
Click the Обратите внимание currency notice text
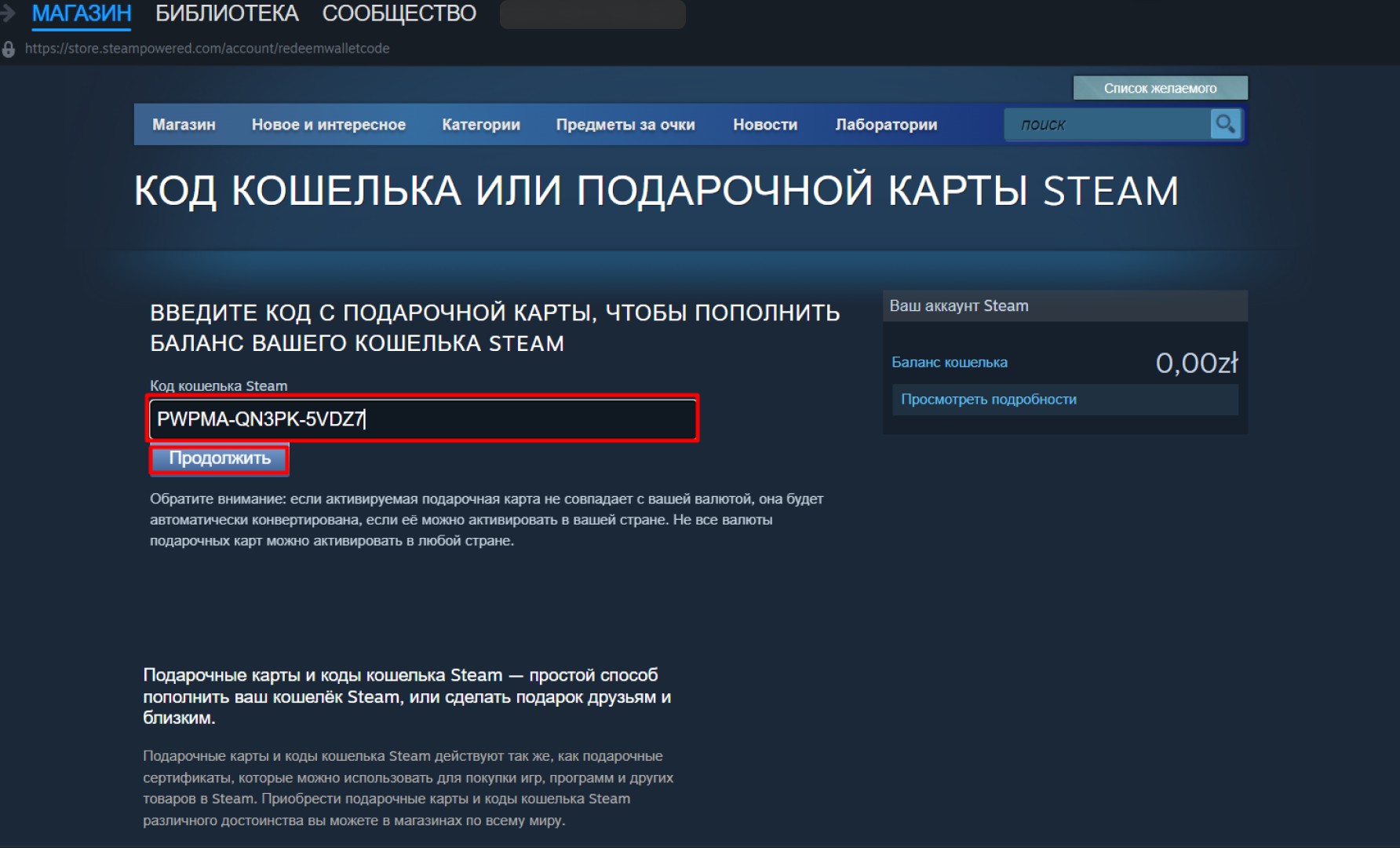[x=487, y=520]
